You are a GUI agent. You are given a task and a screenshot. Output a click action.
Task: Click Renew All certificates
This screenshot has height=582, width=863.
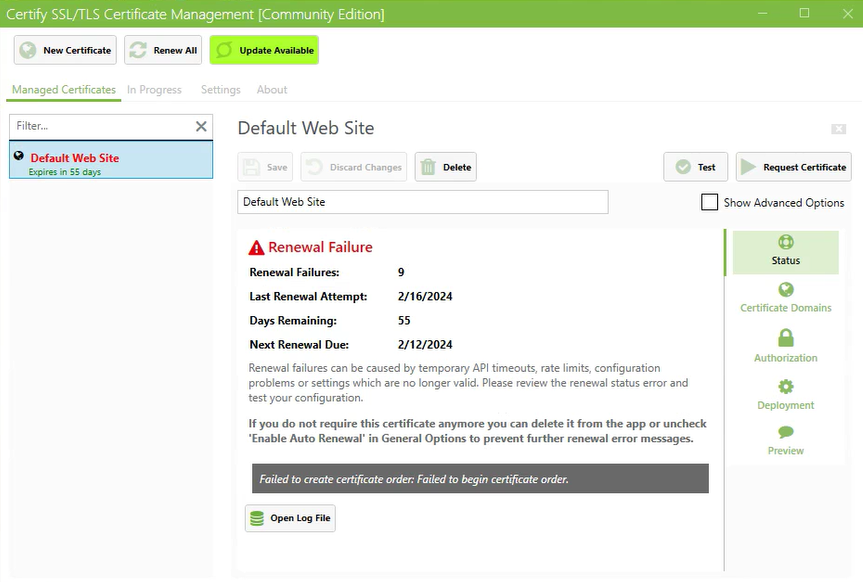(x=162, y=49)
